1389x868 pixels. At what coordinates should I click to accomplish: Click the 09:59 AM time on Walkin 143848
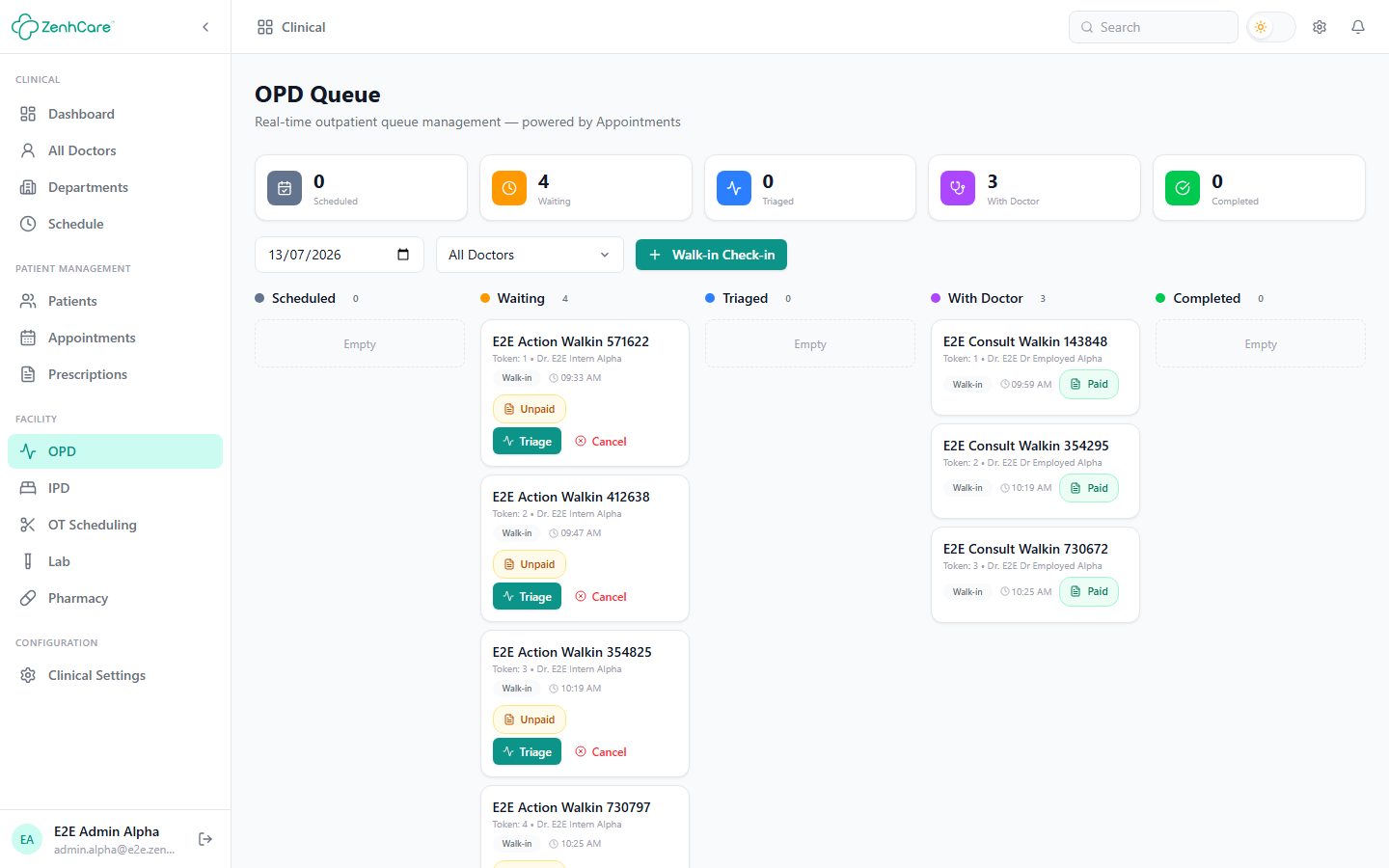[x=1026, y=385]
